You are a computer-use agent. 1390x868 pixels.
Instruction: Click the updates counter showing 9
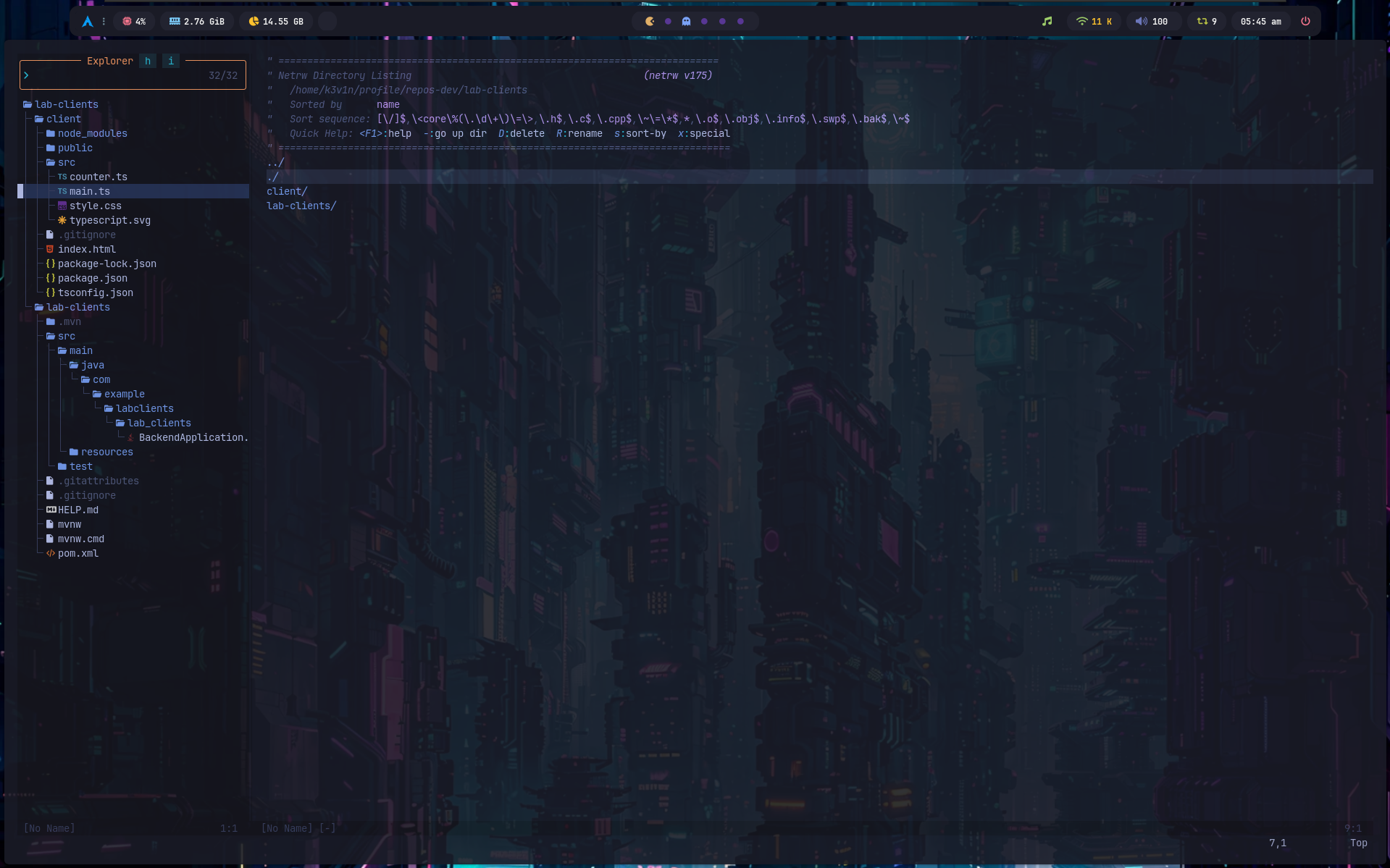[1207, 22]
